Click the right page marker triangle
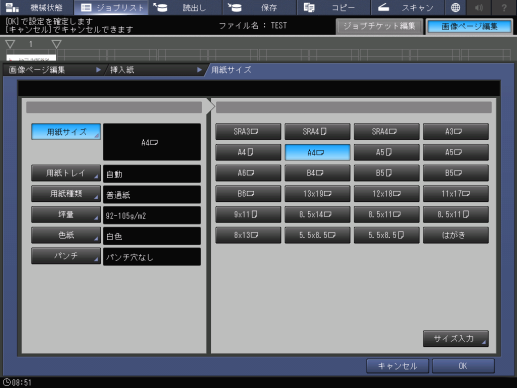 coord(56,44)
